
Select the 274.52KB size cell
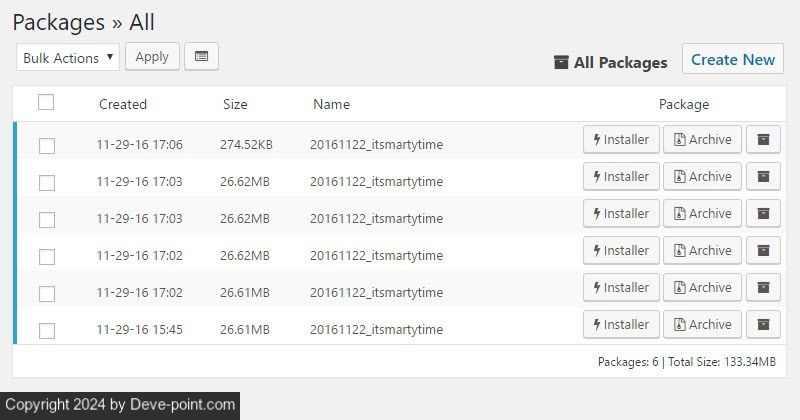[x=246, y=144]
